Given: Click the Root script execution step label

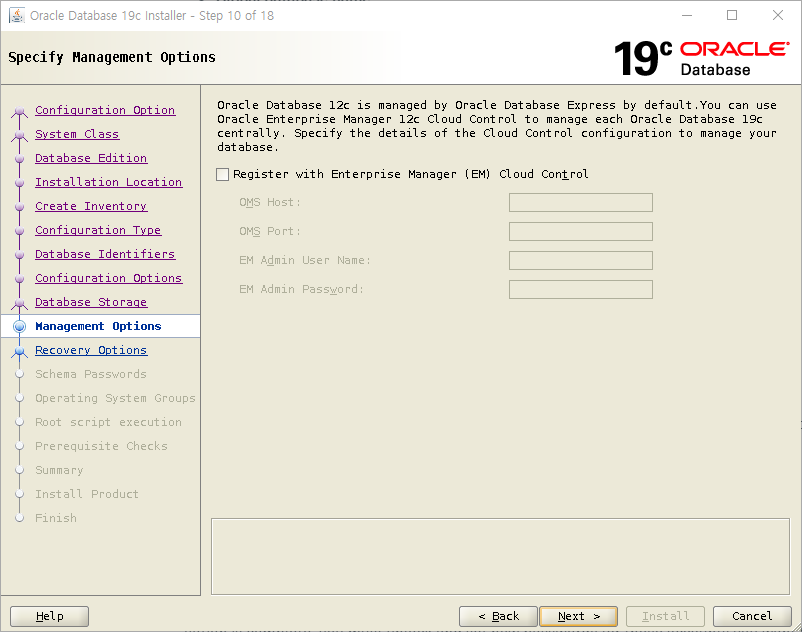Looking at the screenshot, I should [x=108, y=422].
